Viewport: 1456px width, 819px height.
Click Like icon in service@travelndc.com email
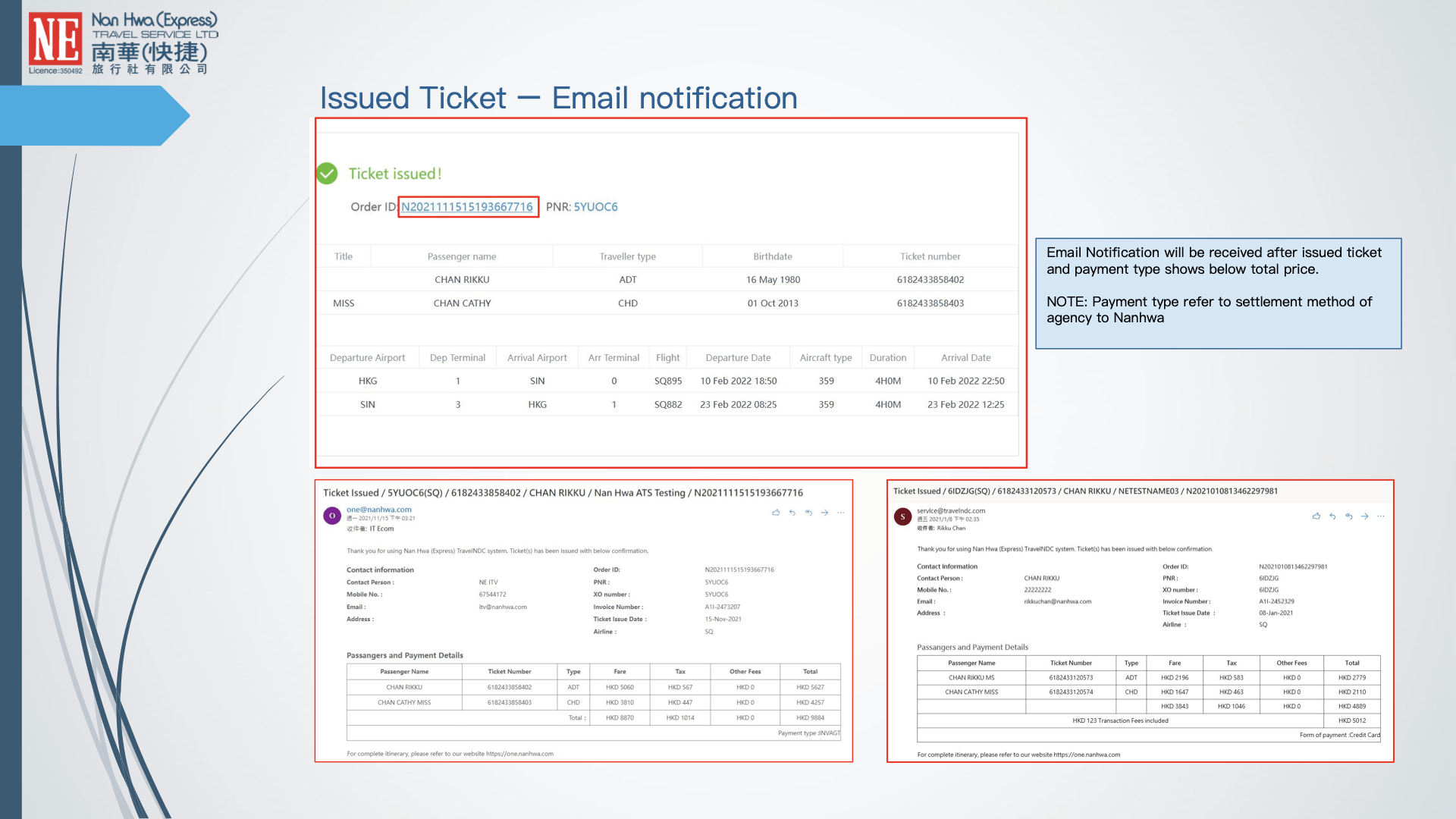tap(1316, 516)
